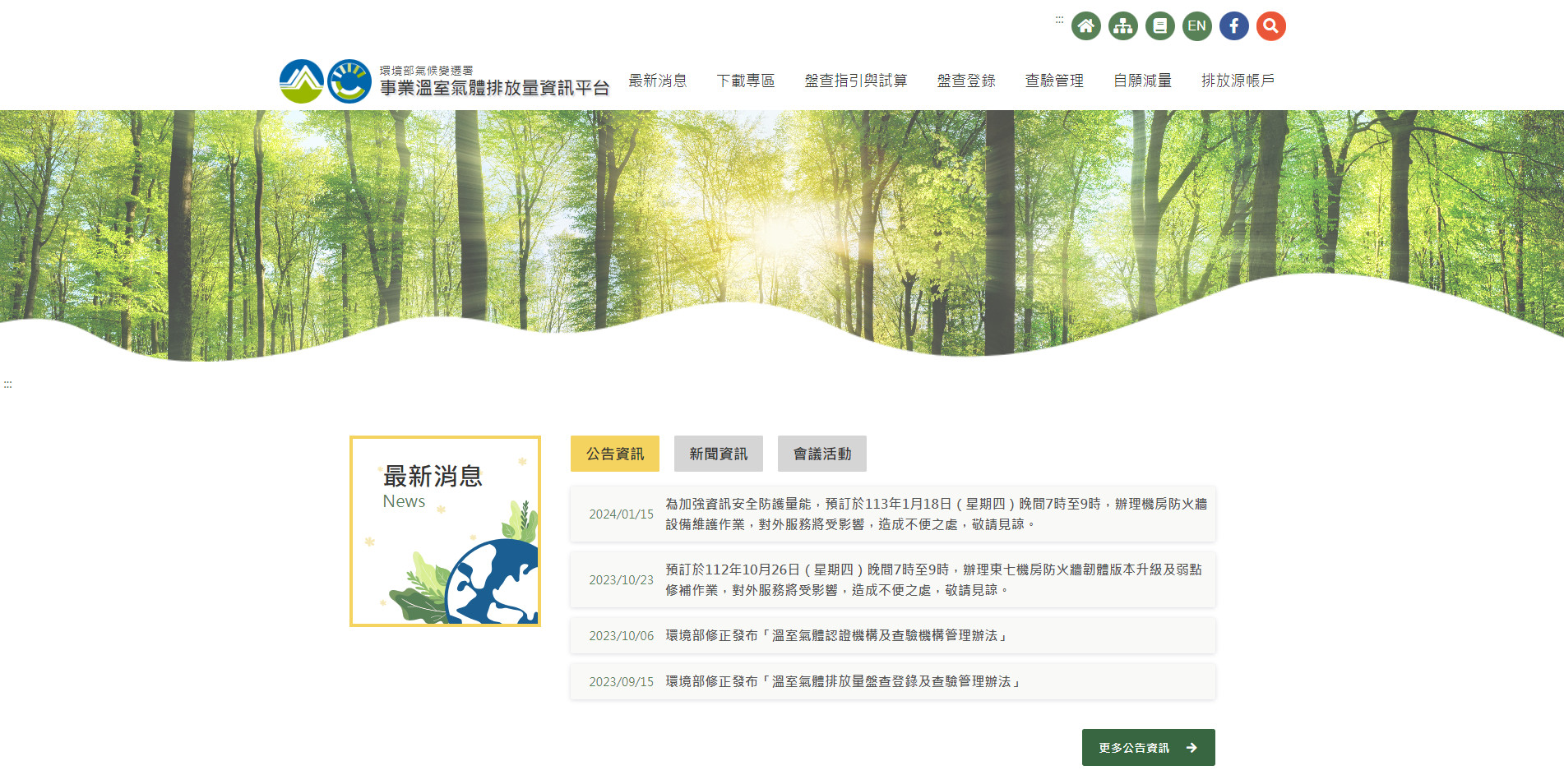Screen dimensions: 1564x784
Task: Open the 盤查指引與試算 menu
Action: coord(856,81)
